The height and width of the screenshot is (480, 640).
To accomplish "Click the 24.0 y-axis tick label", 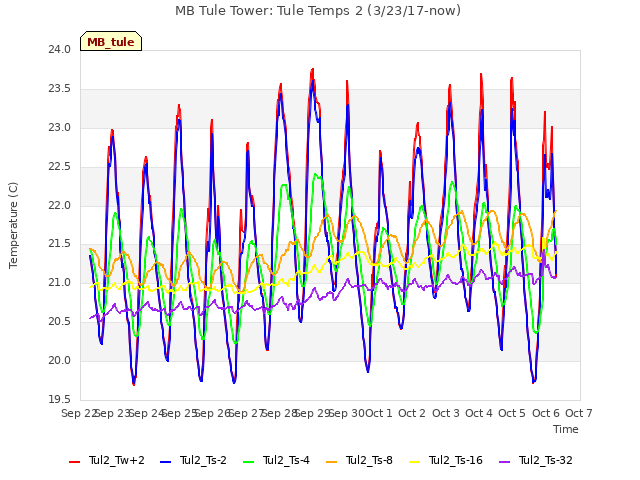I will (x=60, y=50).
